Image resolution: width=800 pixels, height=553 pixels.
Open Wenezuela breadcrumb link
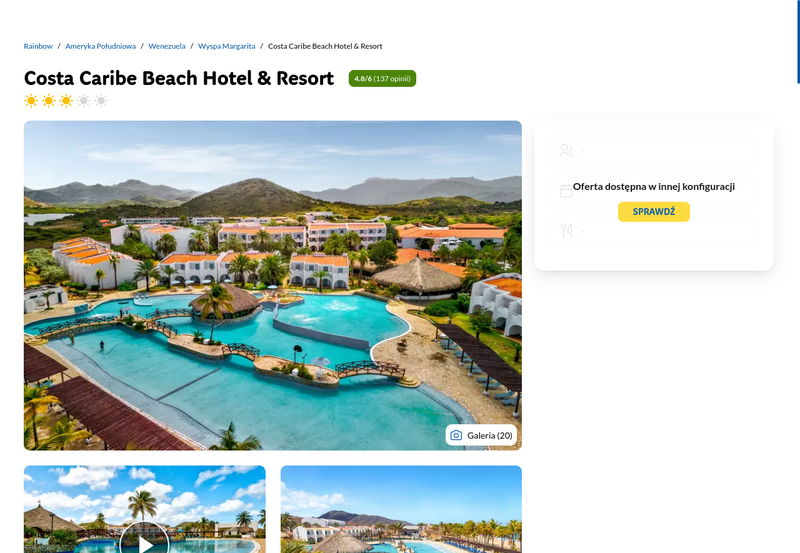(x=167, y=46)
